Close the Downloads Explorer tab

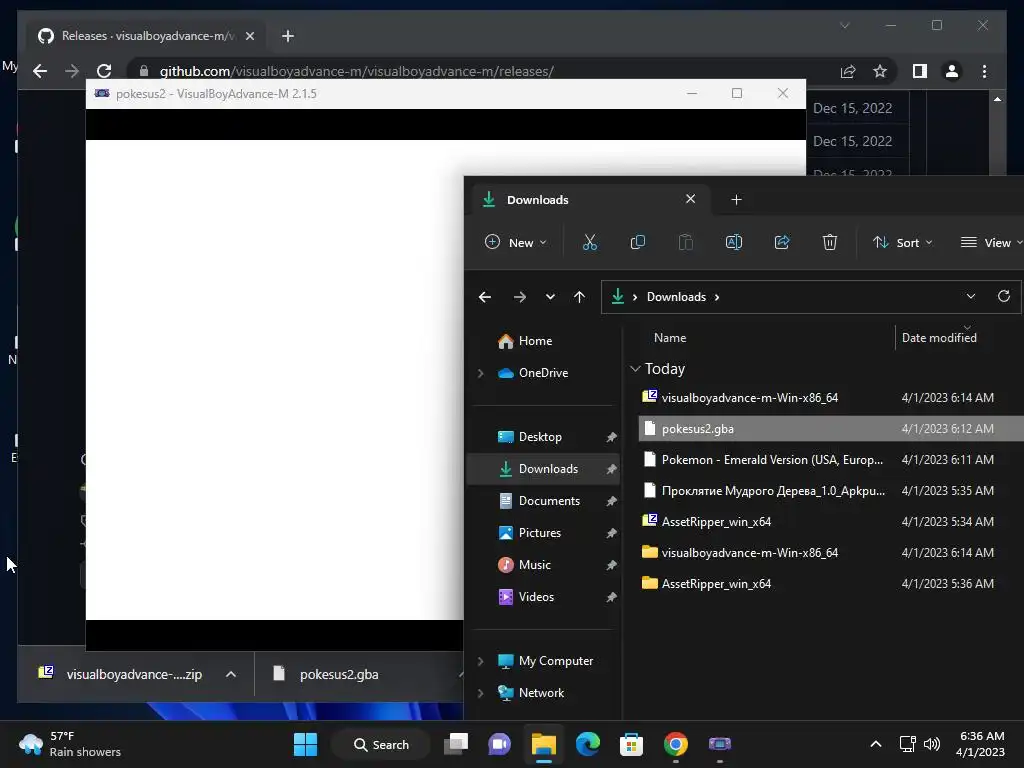pos(690,199)
